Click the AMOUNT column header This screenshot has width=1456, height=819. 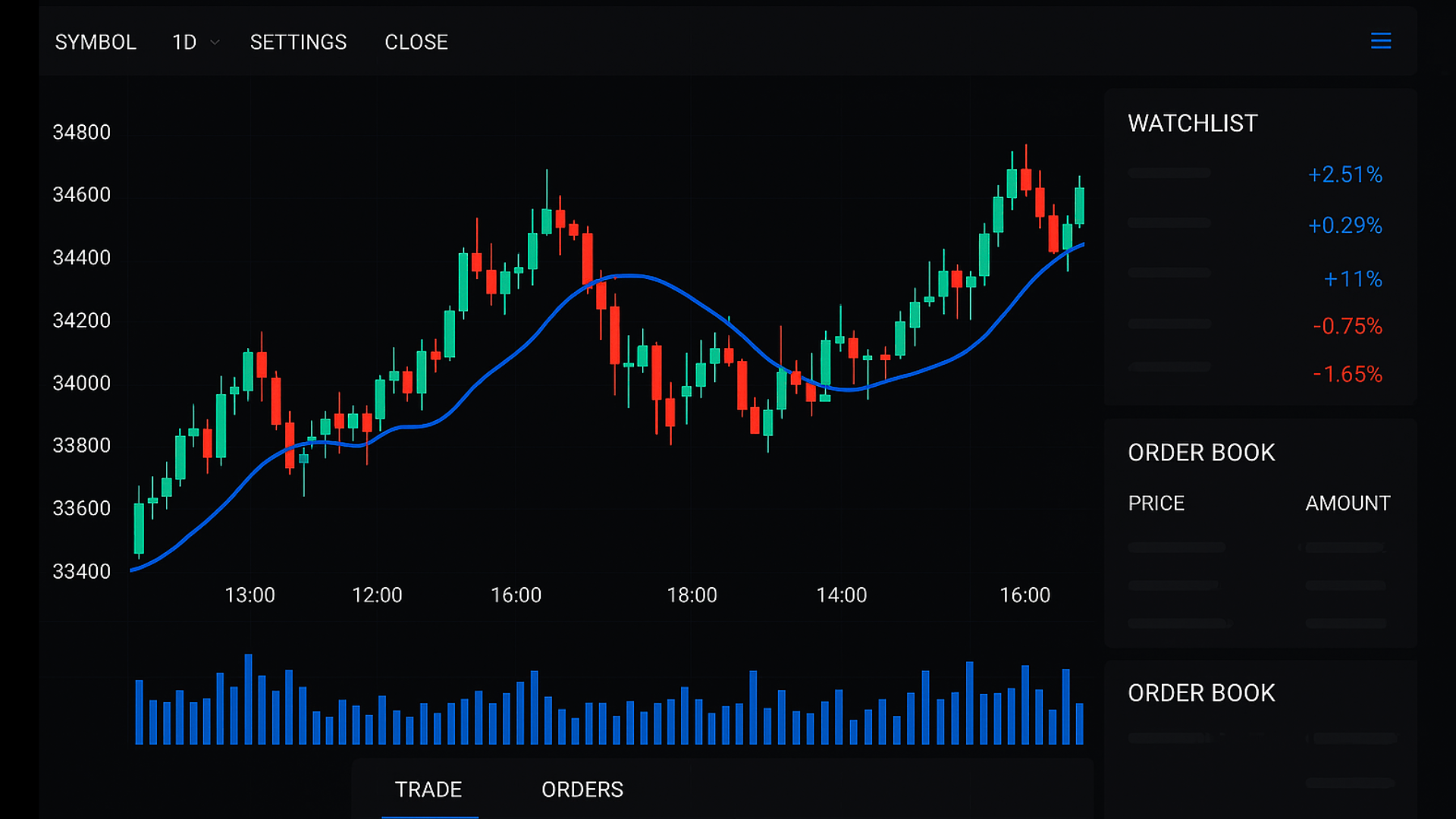[1348, 503]
